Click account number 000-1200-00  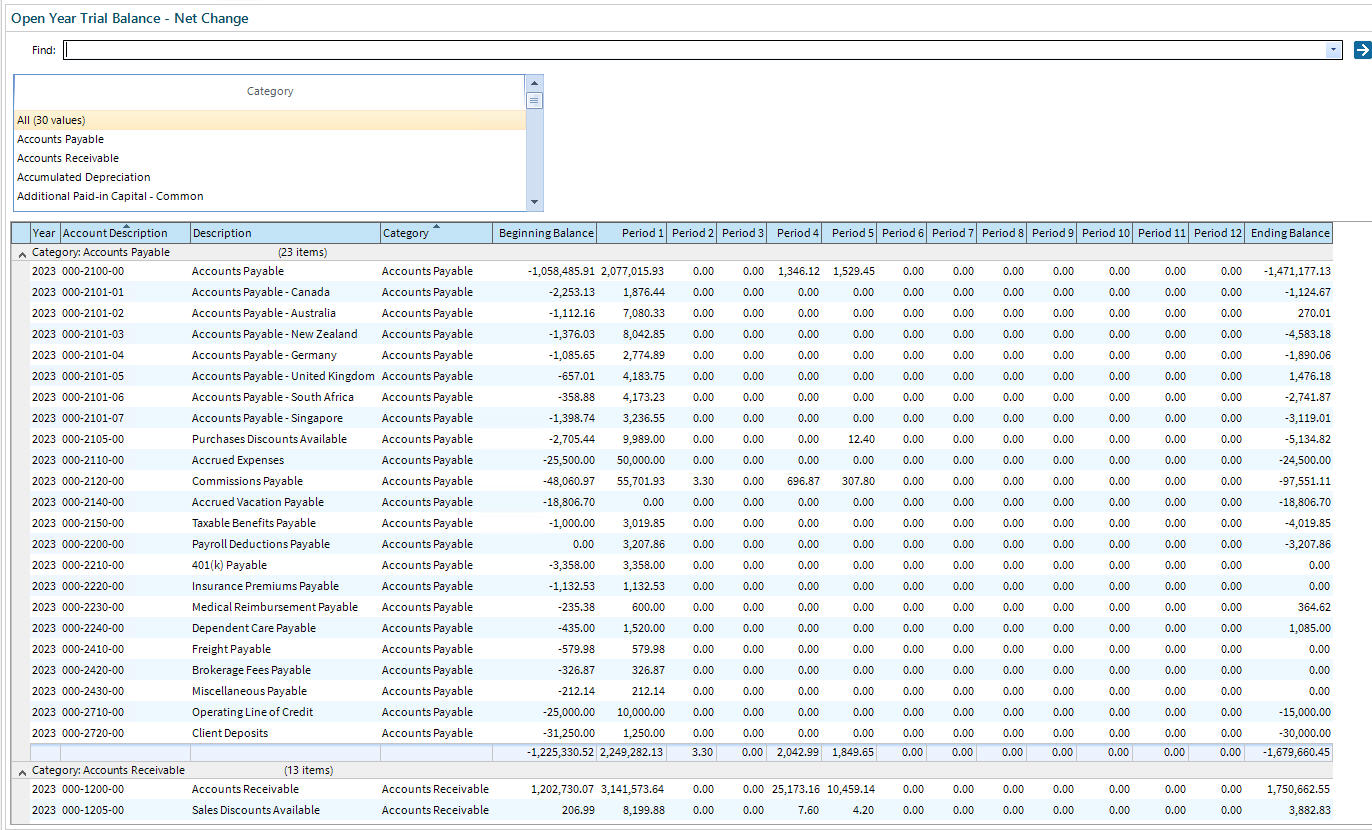(x=92, y=789)
